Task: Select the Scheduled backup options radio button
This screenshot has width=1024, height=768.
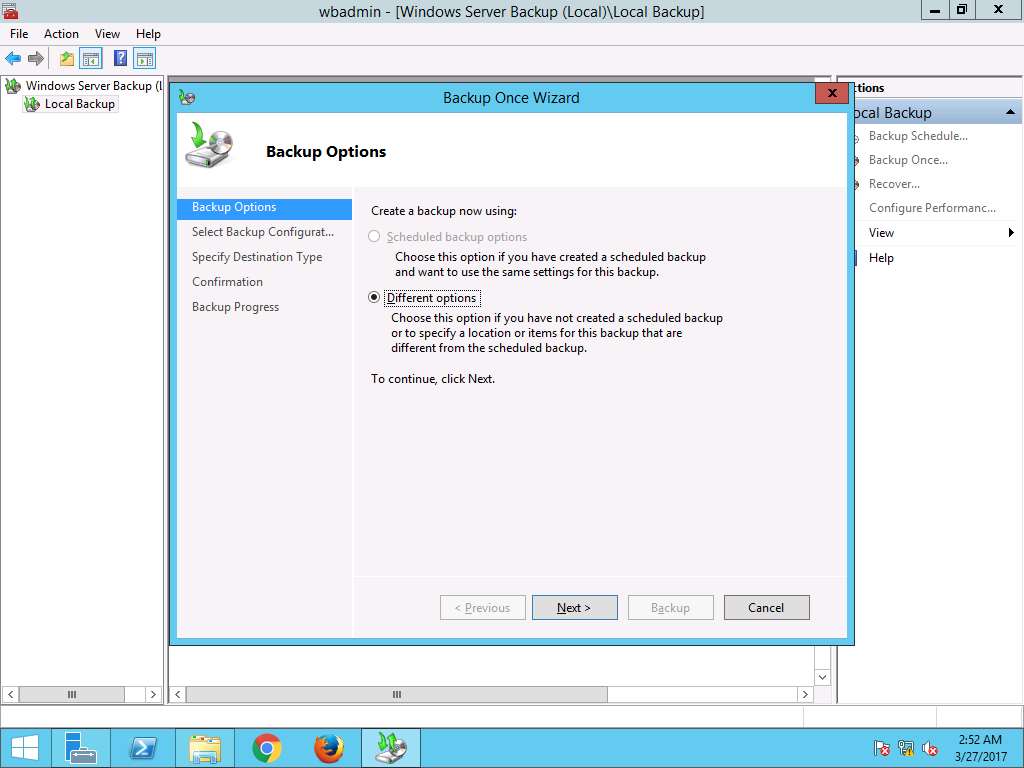Action: (x=374, y=236)
